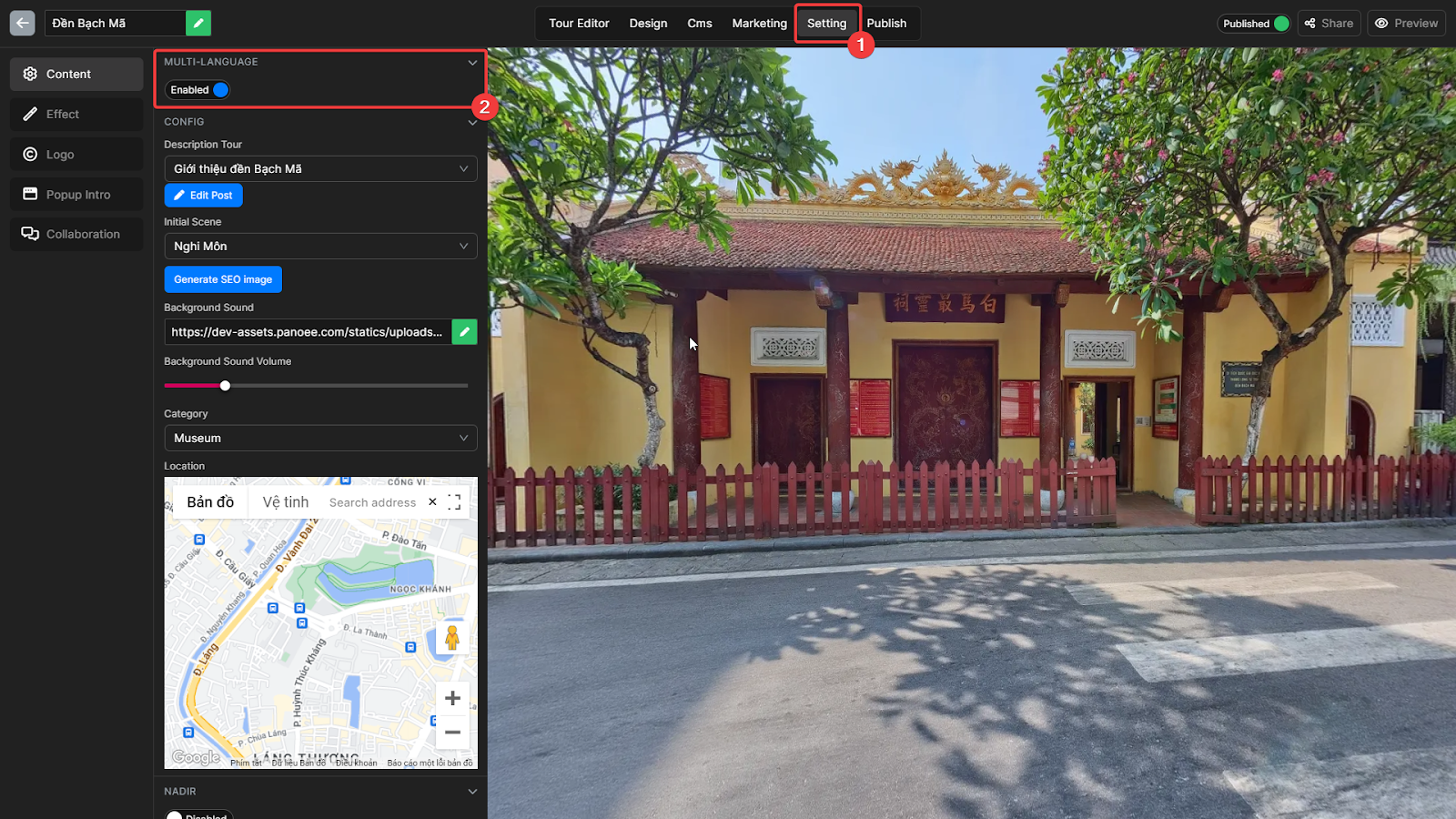Expand the NADIR section chevron
This screenshot has height=819, width=1456.
tap(472, 792)
